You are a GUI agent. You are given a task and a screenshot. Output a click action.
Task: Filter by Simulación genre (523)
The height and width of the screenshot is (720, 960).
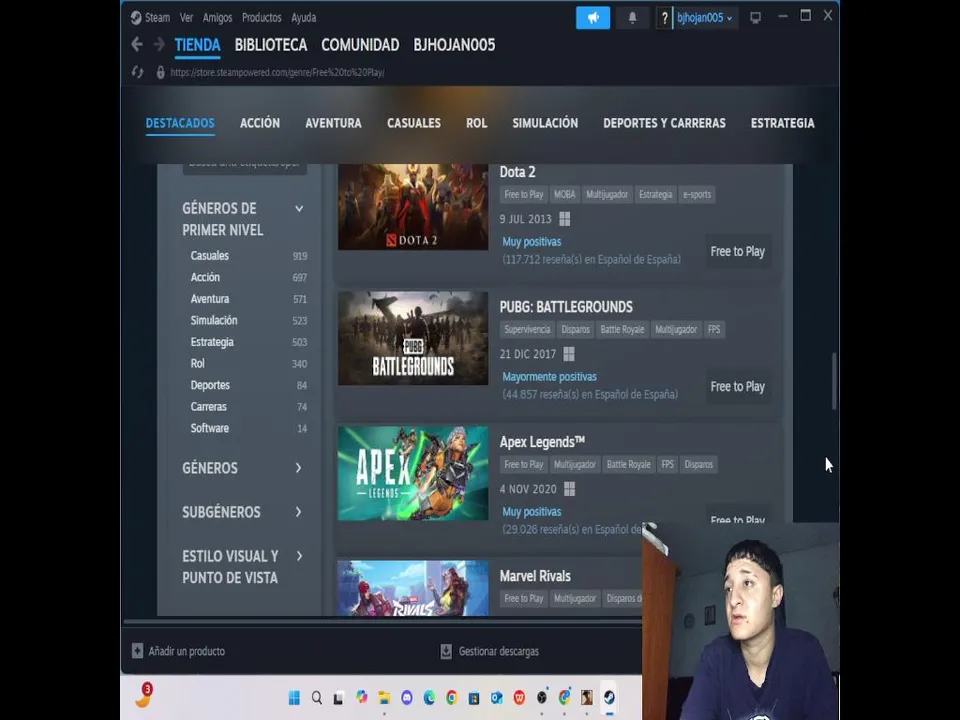click(249, 320)
